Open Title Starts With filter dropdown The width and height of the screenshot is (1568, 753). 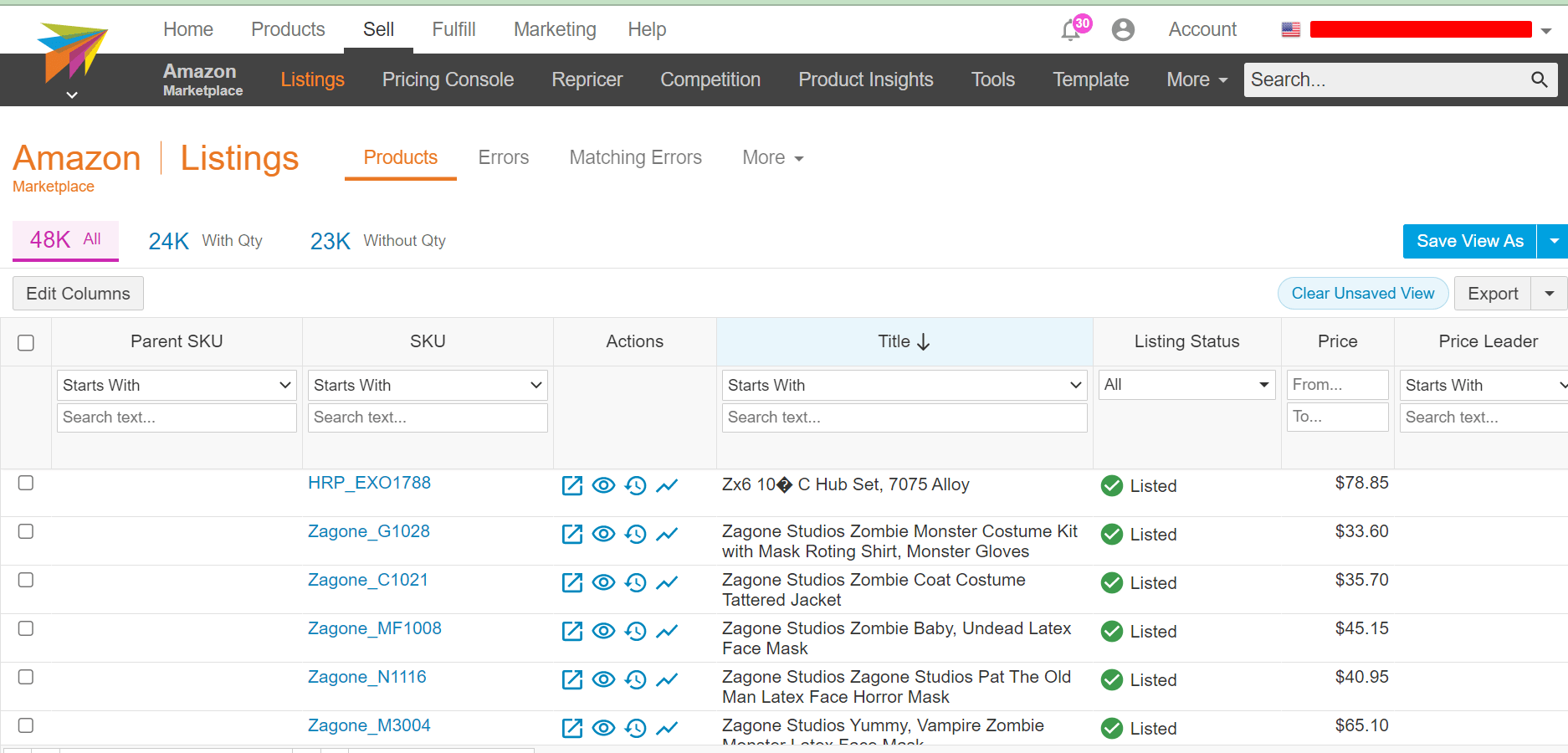click(904, 385)
